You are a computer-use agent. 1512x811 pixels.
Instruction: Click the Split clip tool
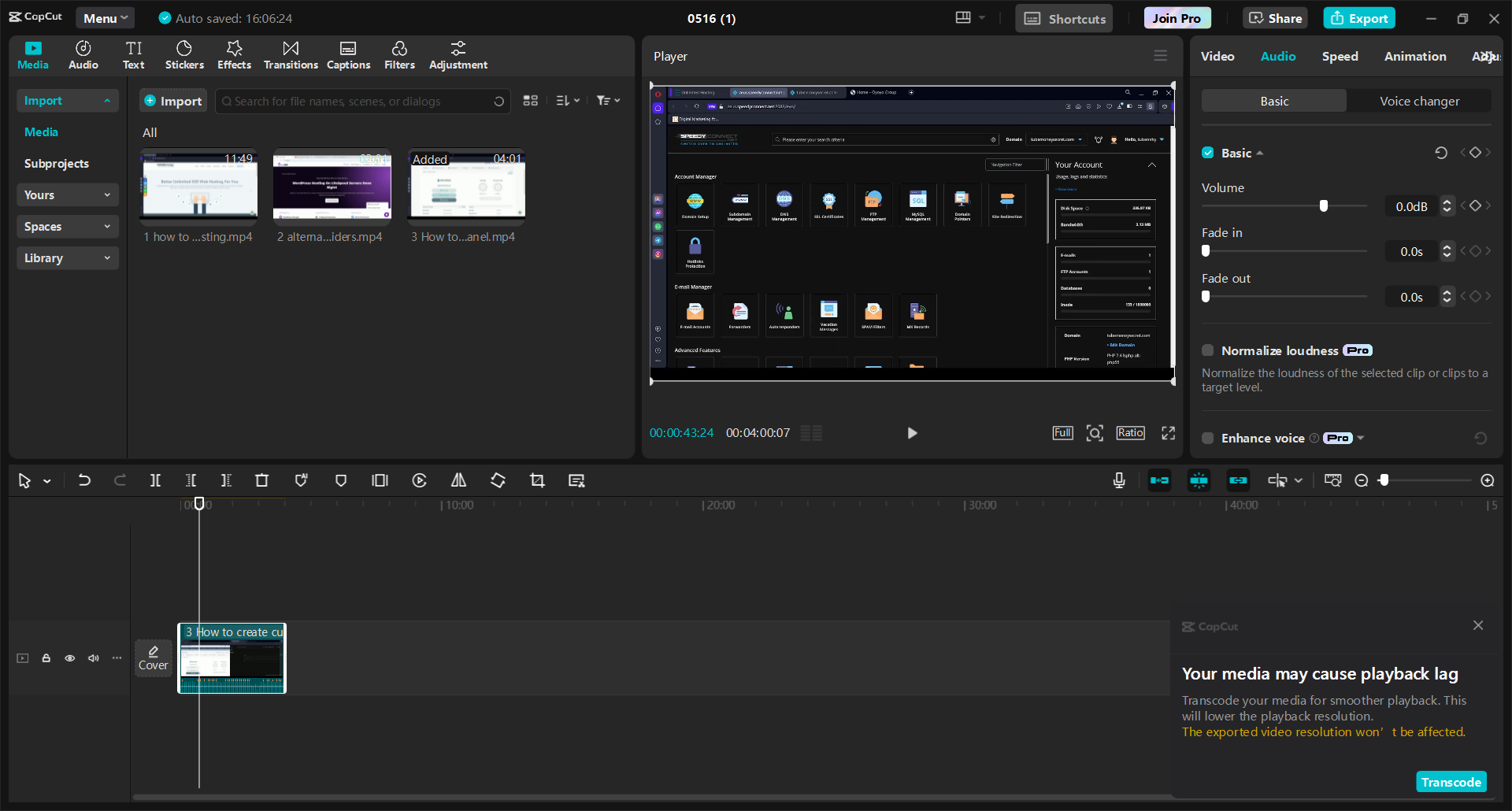(155, 480)
